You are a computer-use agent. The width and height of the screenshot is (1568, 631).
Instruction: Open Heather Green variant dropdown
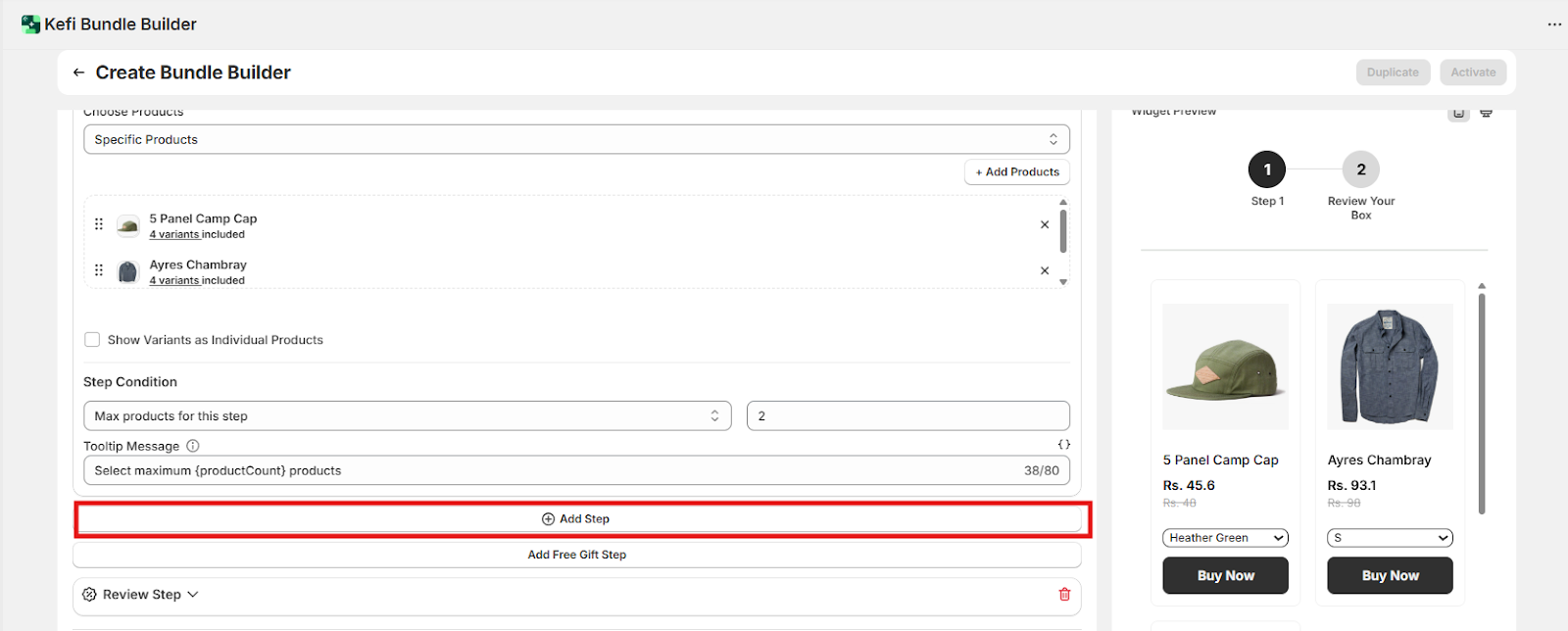click(x=1225, y=538)
